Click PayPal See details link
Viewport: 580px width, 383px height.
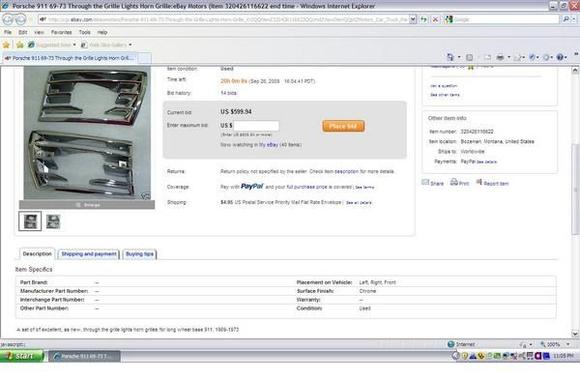click(487, 162)
